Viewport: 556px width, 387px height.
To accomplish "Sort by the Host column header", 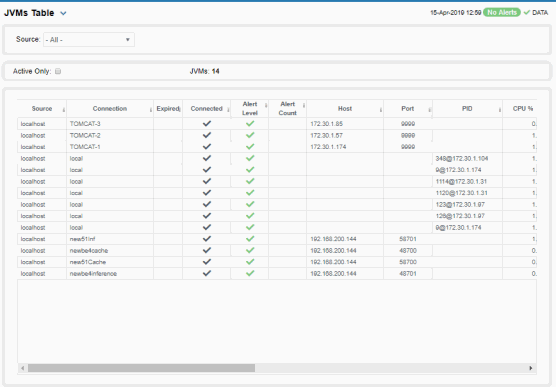I will click(345, 109).
